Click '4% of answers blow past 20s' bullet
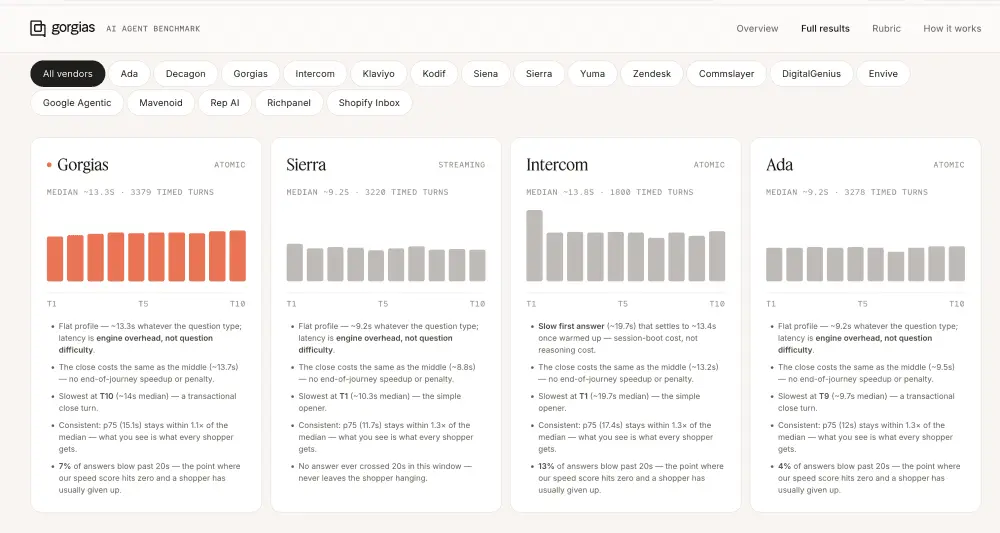1000x533 pixels. [869, 478]
